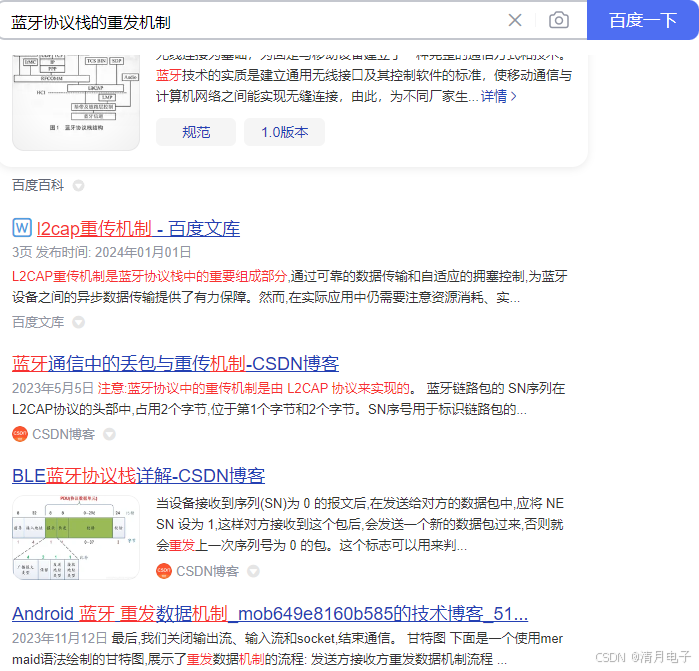The image size is (699, 671).
Task: Select the 规范 tag button
Action: (x=196, y=132)
